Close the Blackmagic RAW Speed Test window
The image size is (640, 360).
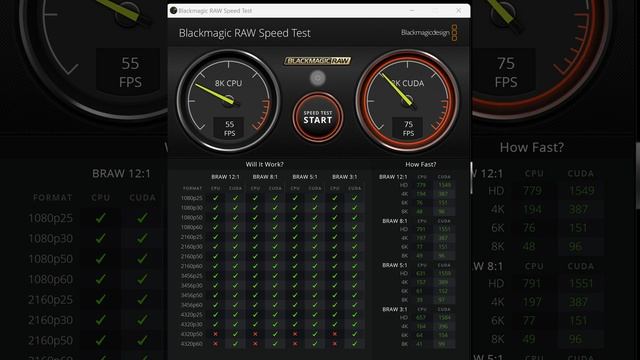[458, 11]
